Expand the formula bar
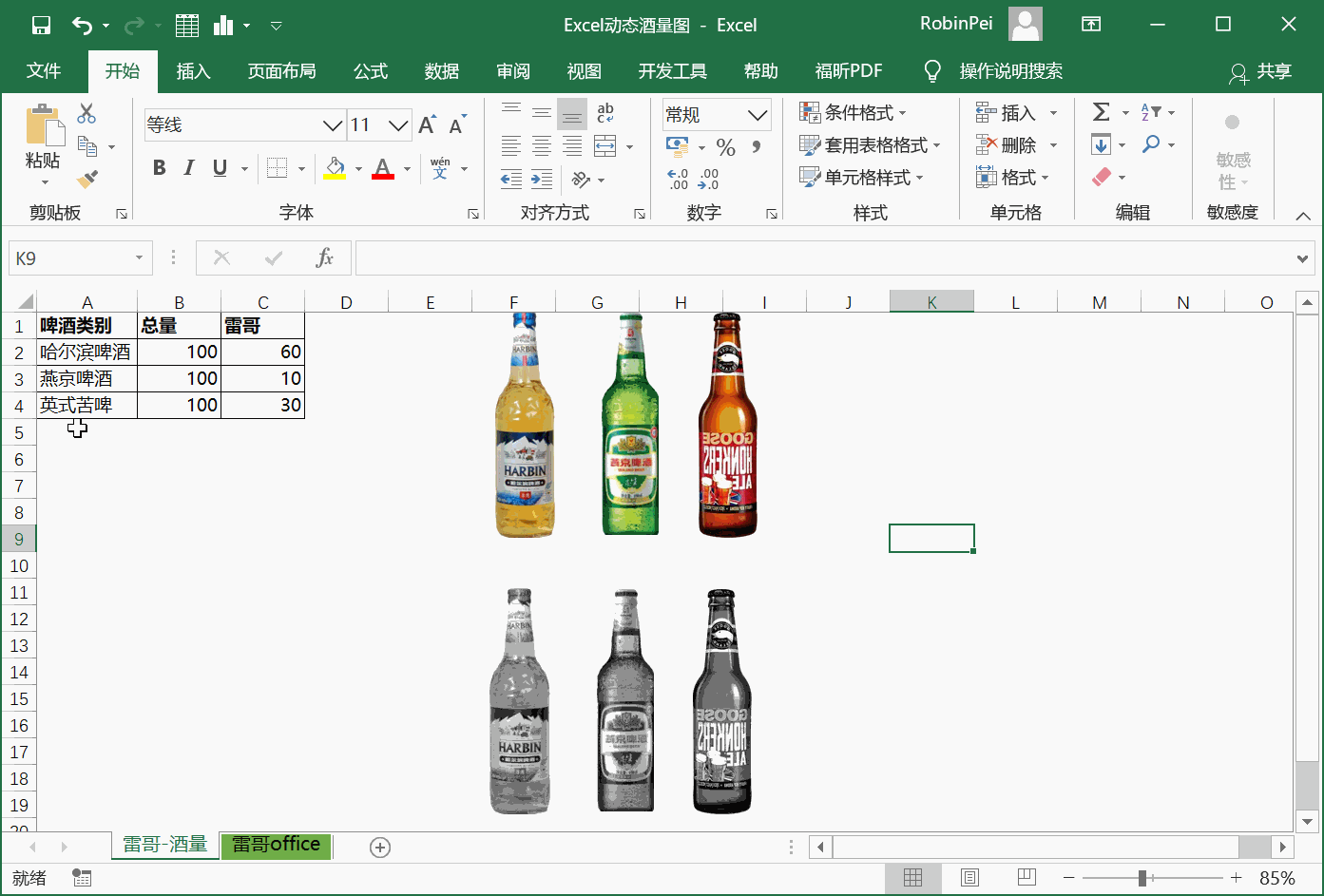The height and width of the screenshot is (896, 1324). pos(1303,257)
